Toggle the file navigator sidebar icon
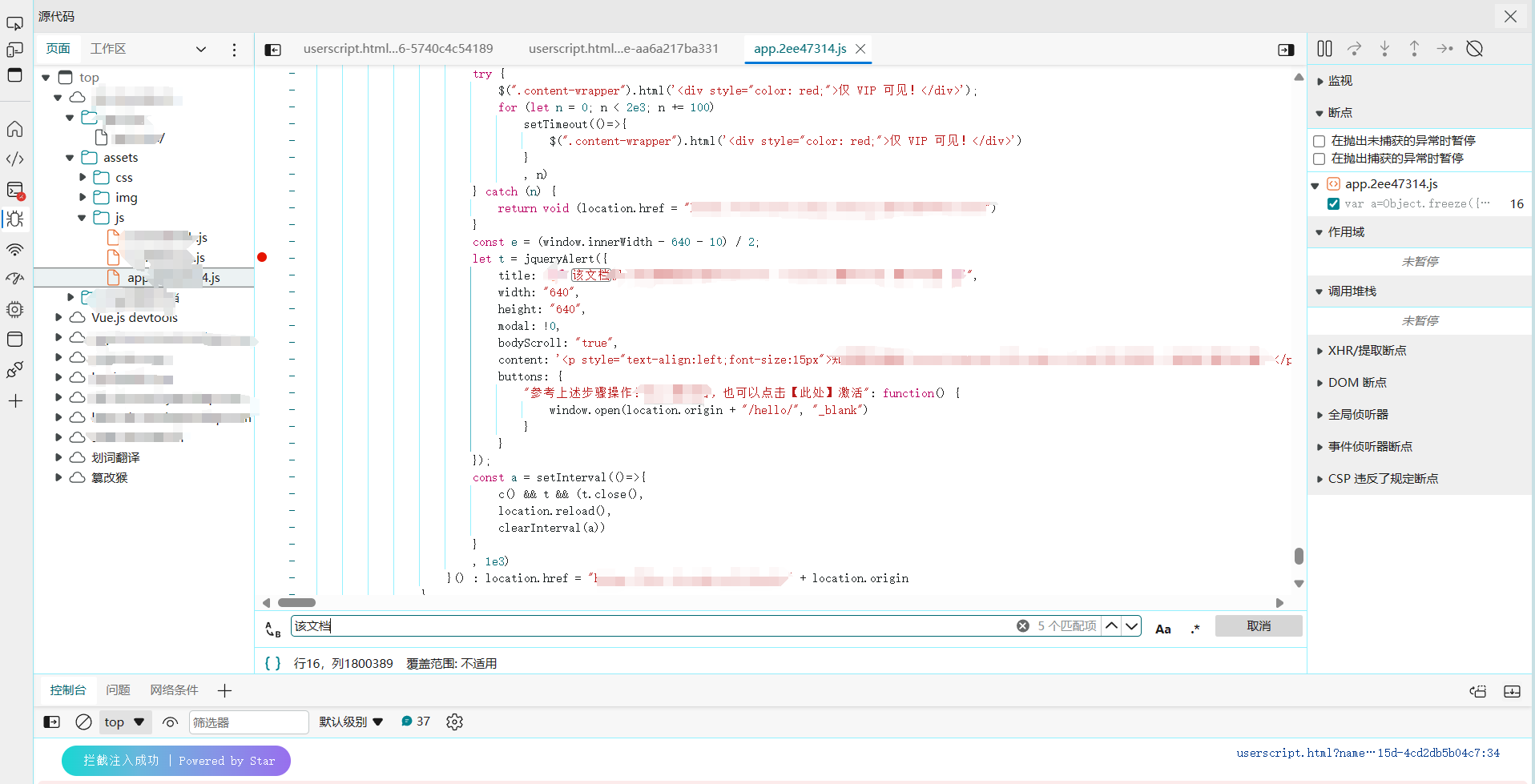 (272, 50)
